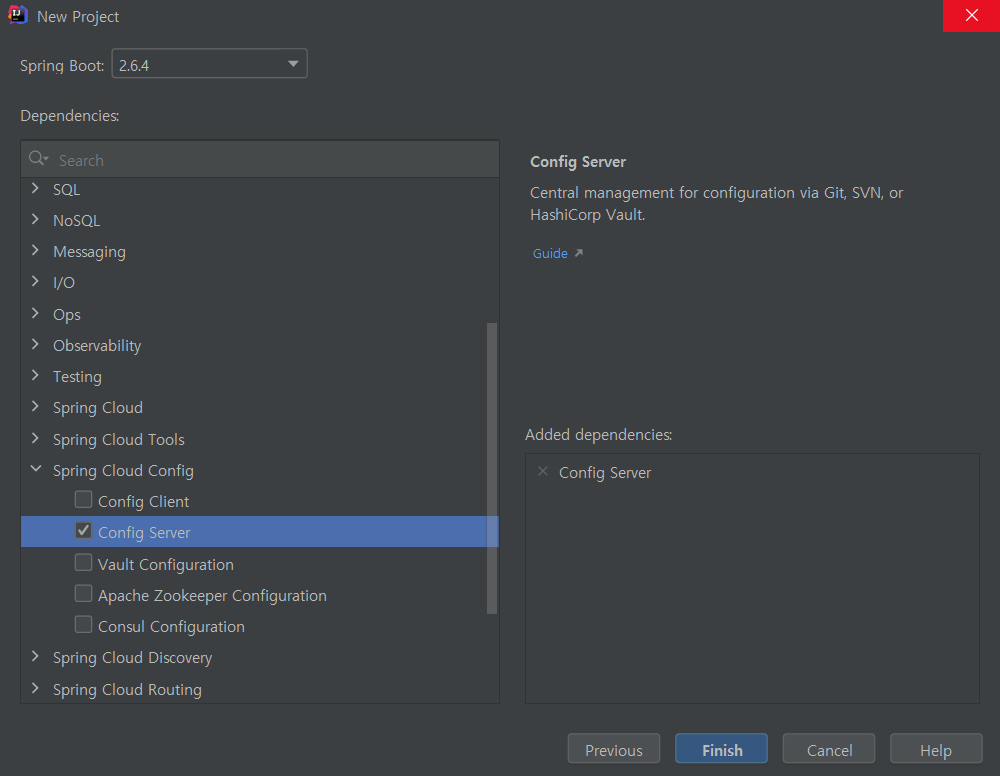Expand the Messaging category
Image resolution: width=1000 pixels, height=776 pixels.
click(x=36, y=251)
